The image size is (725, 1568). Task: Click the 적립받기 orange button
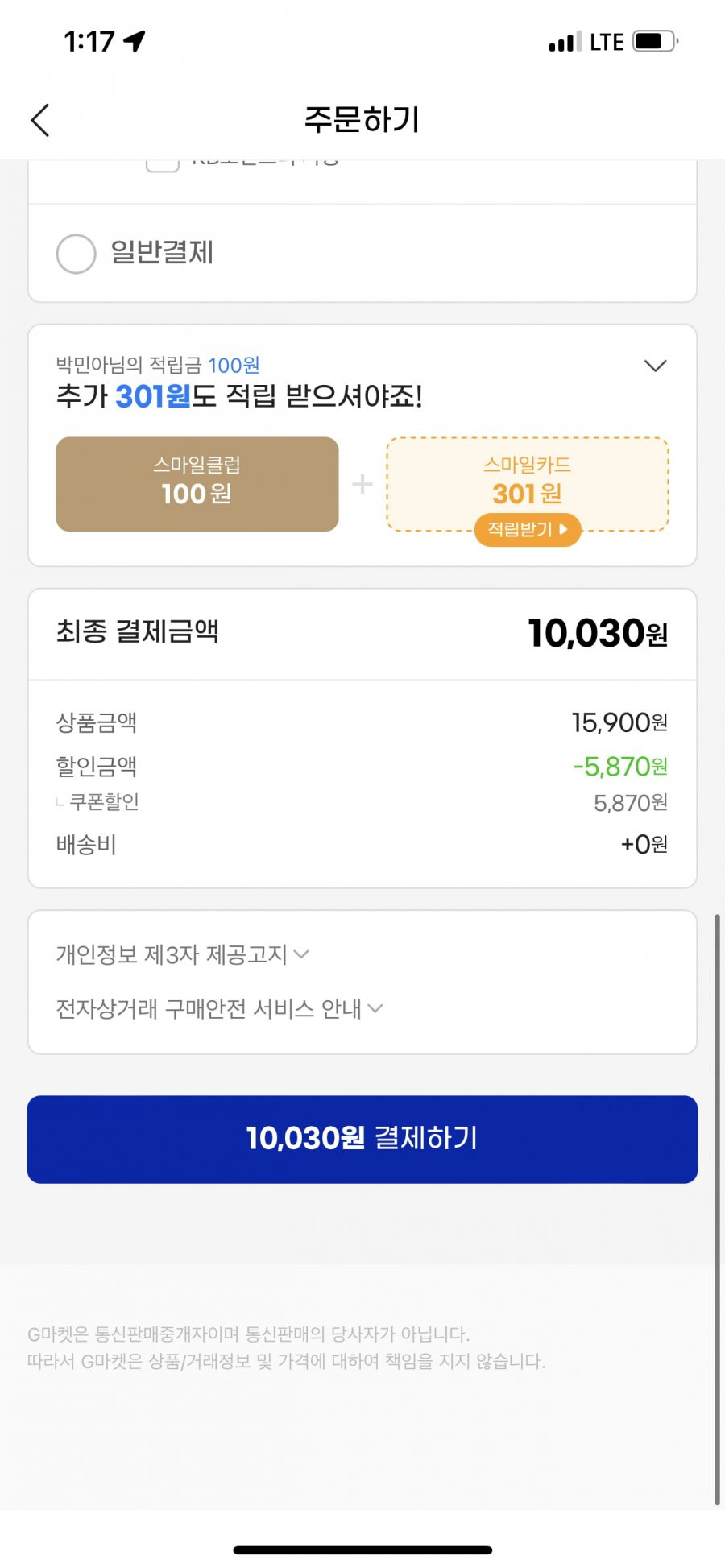tap(528, 529)
